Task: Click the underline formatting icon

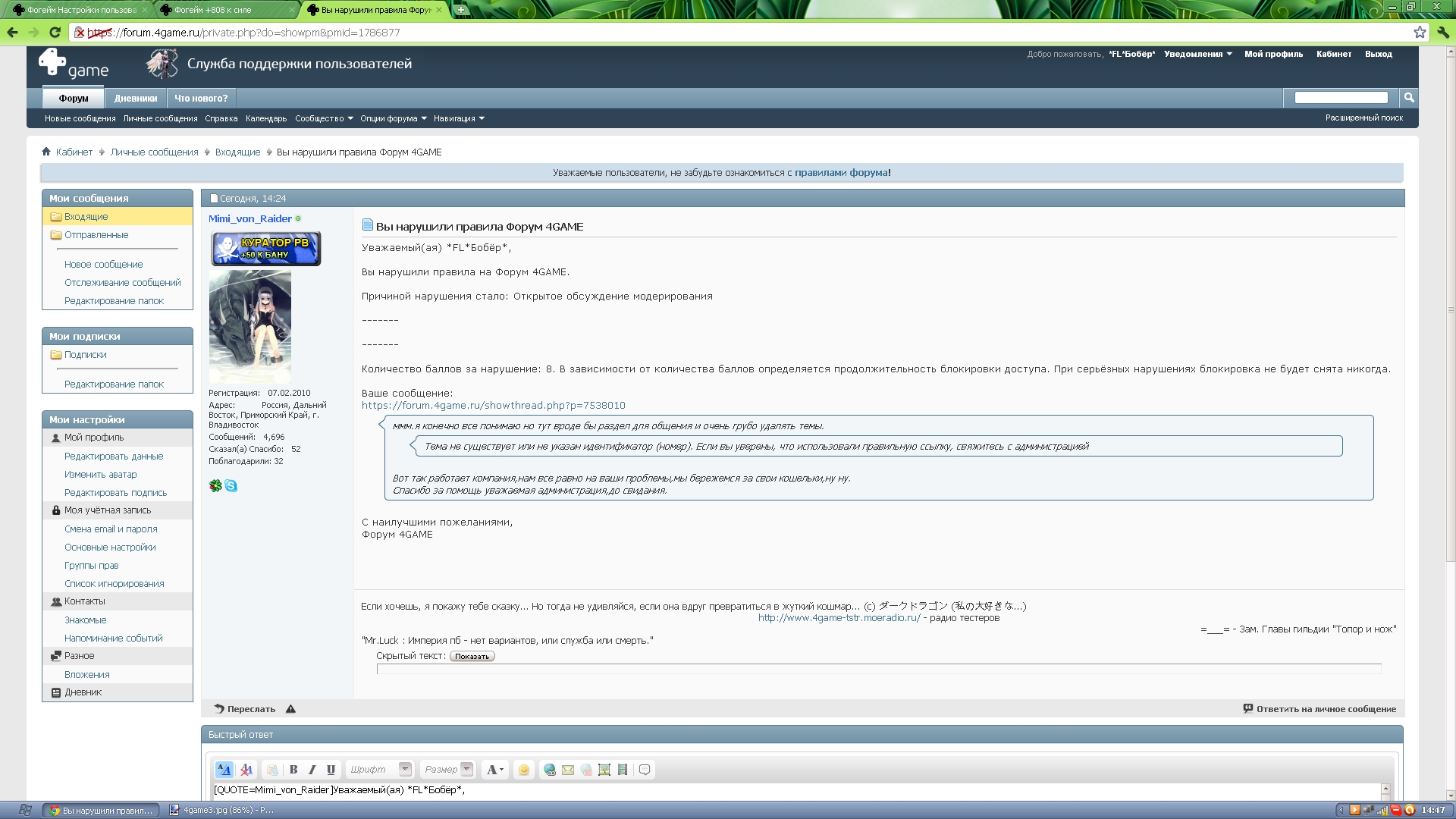Action: (331, 770)
